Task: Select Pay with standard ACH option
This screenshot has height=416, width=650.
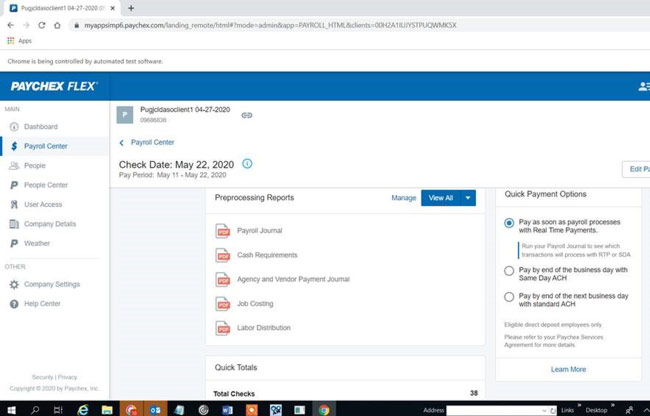Action: (x=509, y=297)
